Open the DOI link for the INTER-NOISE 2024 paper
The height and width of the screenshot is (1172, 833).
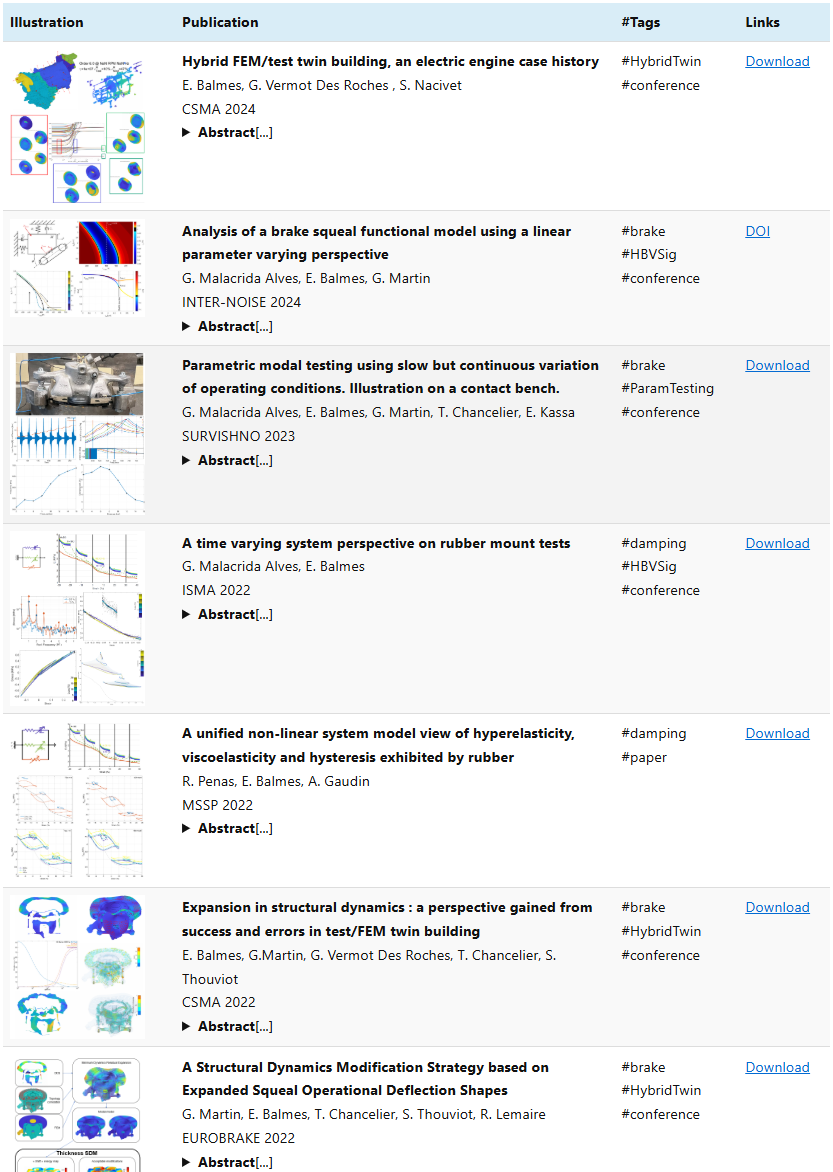click(757, 230)
